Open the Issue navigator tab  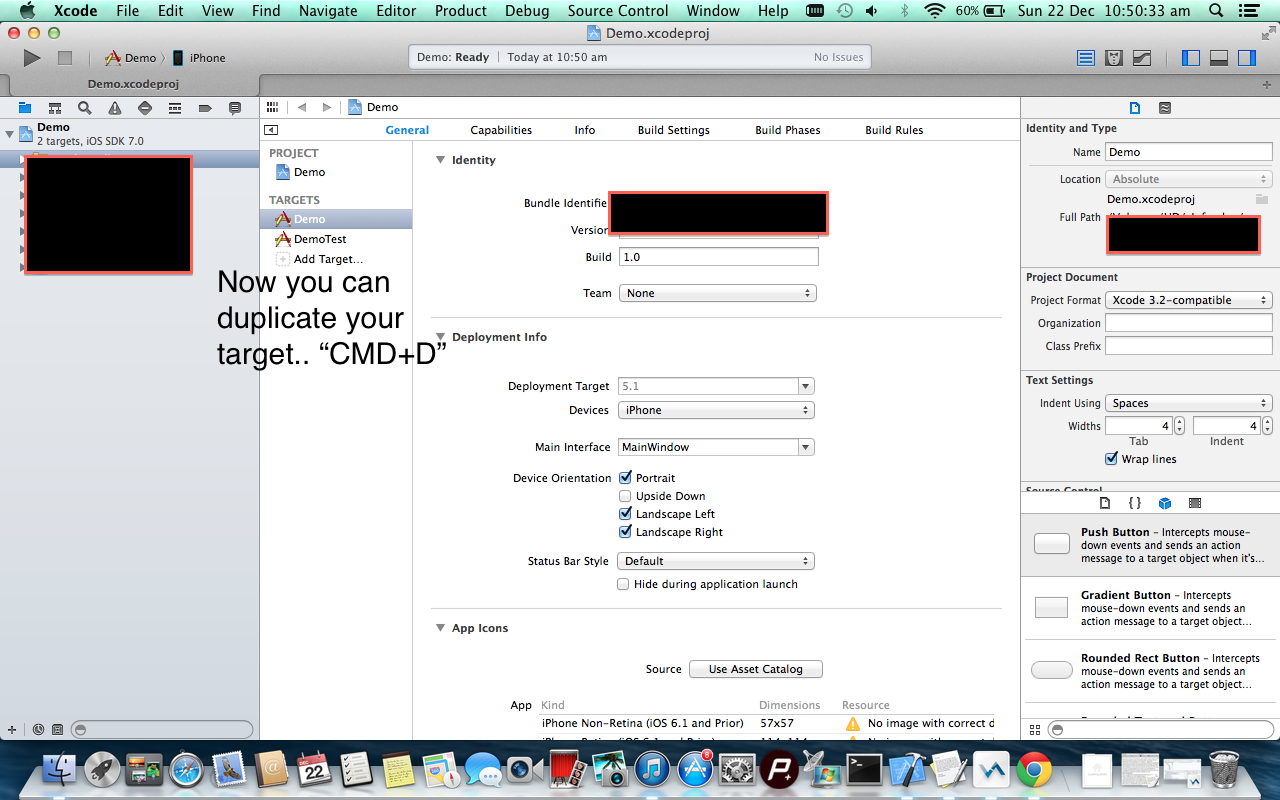tap(115, 108)
